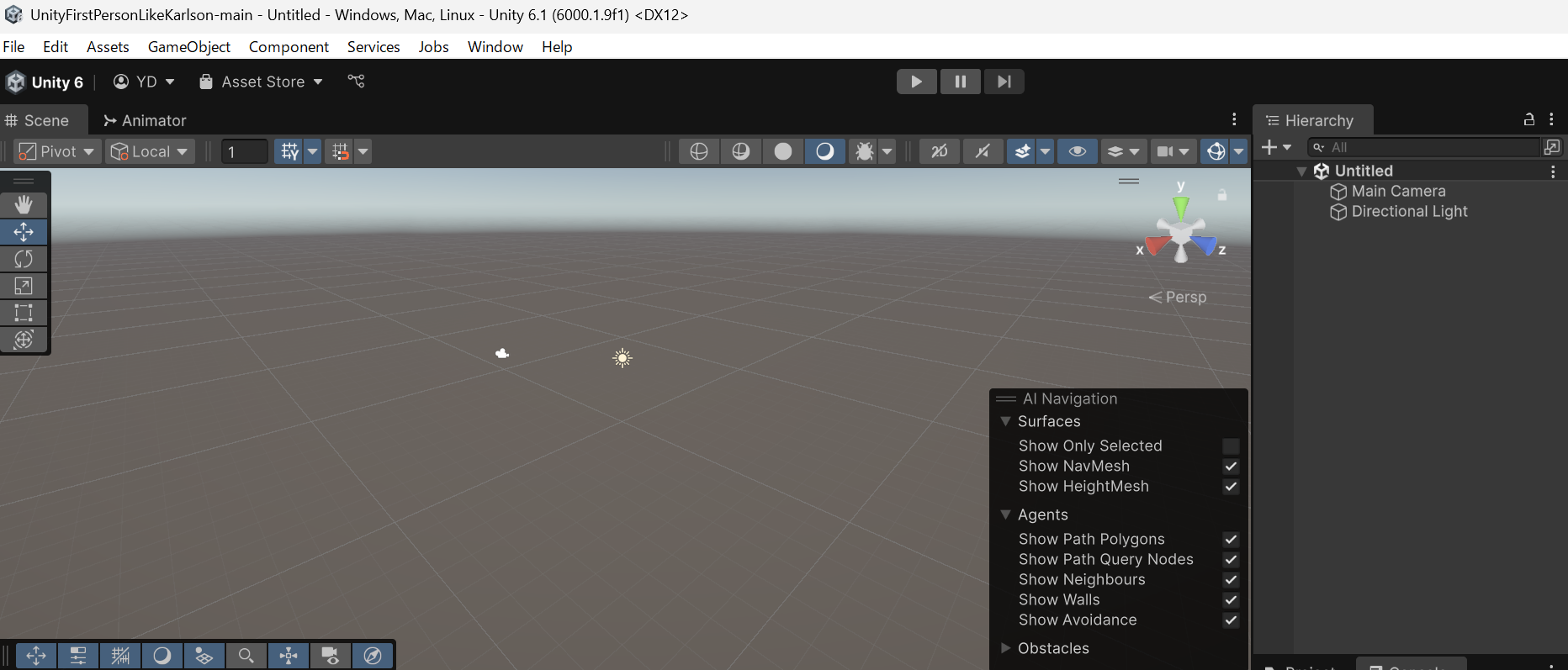Select Main Camera in Hierarchy

click(1398, 192)
